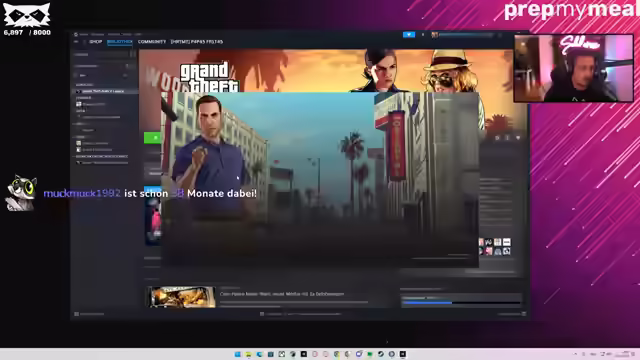The image size is (640, 360).
Task: Favorite the game with the heart icon
Action: pyautogui.click(x=518, y=138)
